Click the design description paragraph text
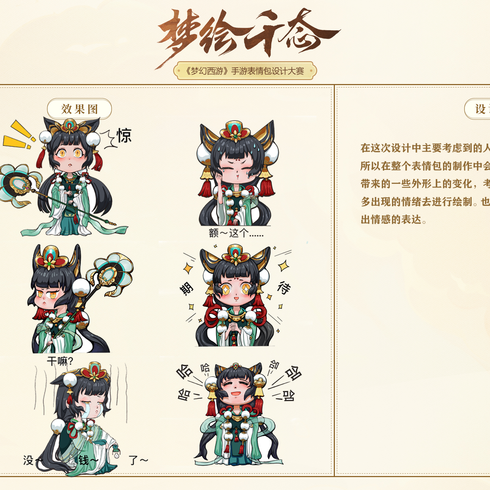 [x=425, y=184]
